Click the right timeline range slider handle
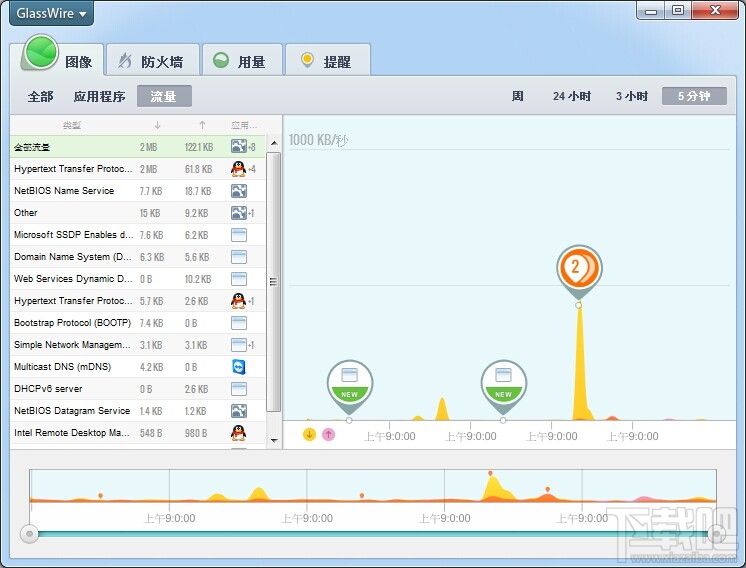This screenshot has width=746, height=568. click(x=716, y=534)
